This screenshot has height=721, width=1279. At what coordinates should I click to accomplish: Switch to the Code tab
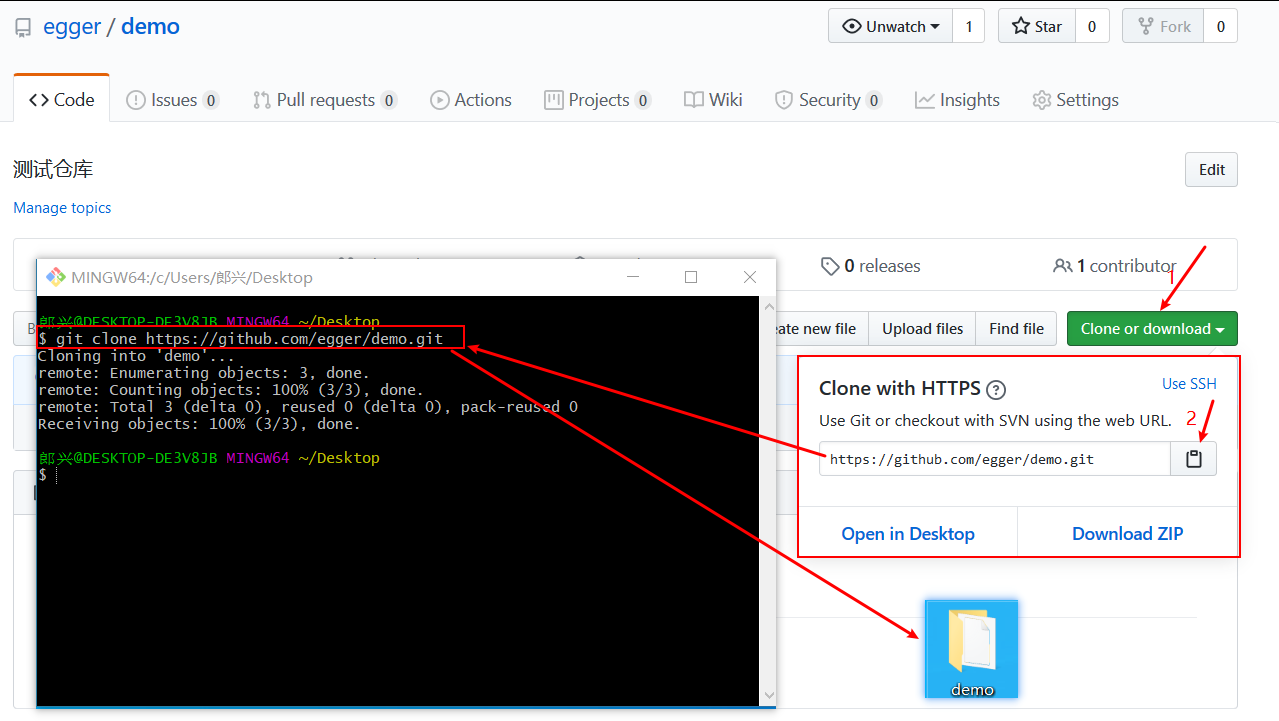tap(62, 99)
